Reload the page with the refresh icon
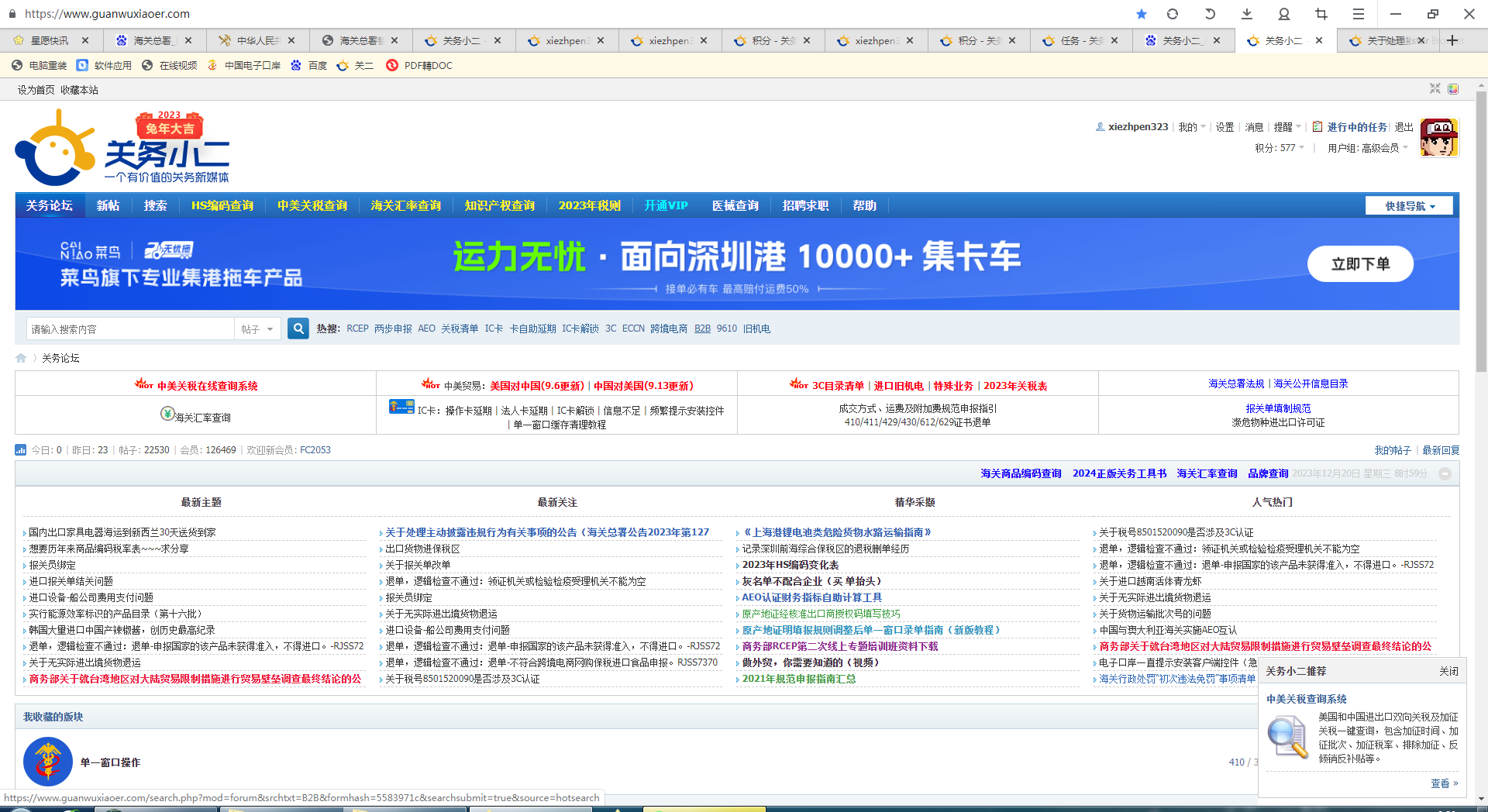Viewport: 1488px width, 812px height. [1173, 14]
